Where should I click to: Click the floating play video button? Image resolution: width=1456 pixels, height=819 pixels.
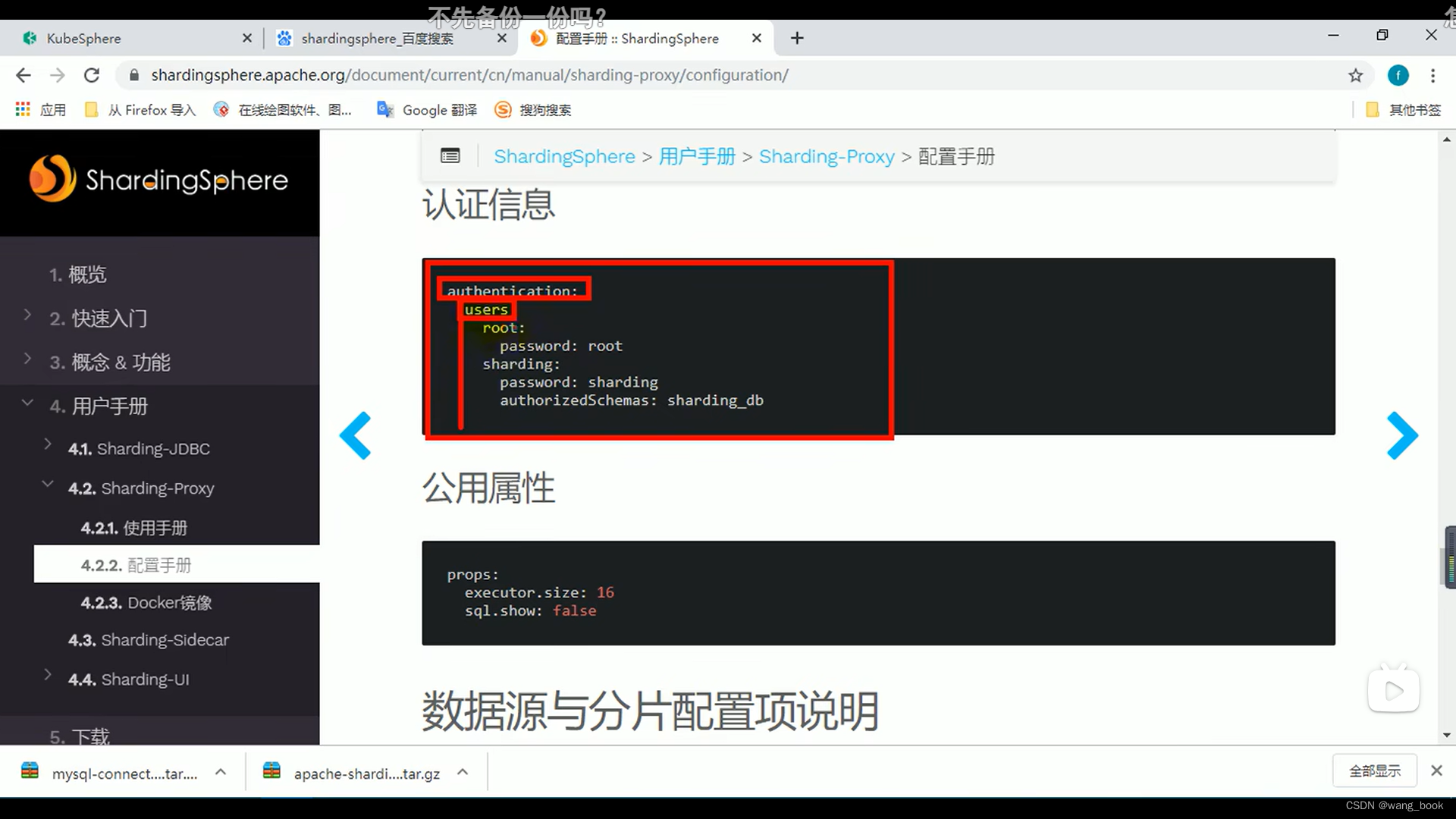pos(1394,690)
